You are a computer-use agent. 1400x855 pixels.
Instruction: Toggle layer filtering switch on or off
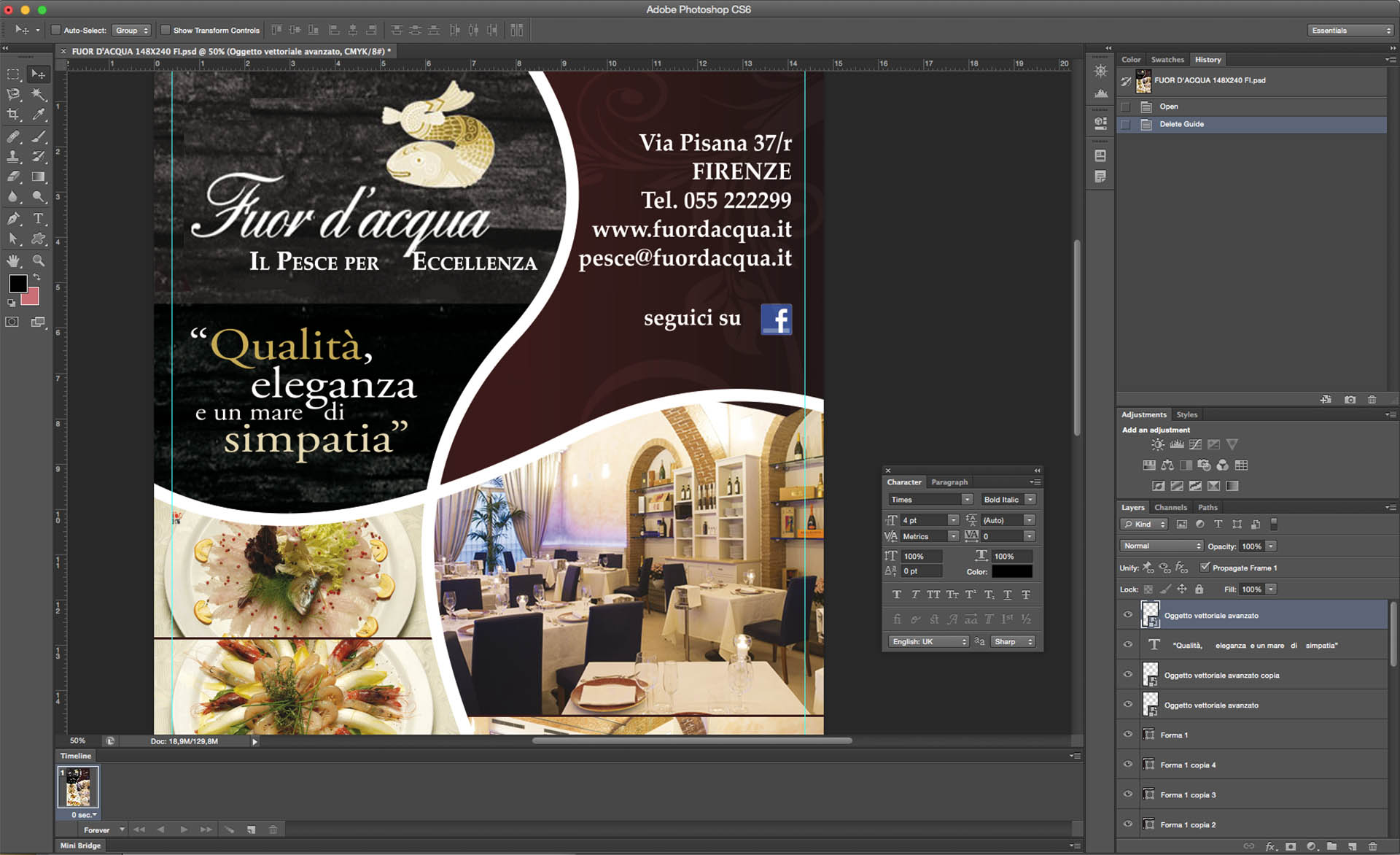[1274, 525]
